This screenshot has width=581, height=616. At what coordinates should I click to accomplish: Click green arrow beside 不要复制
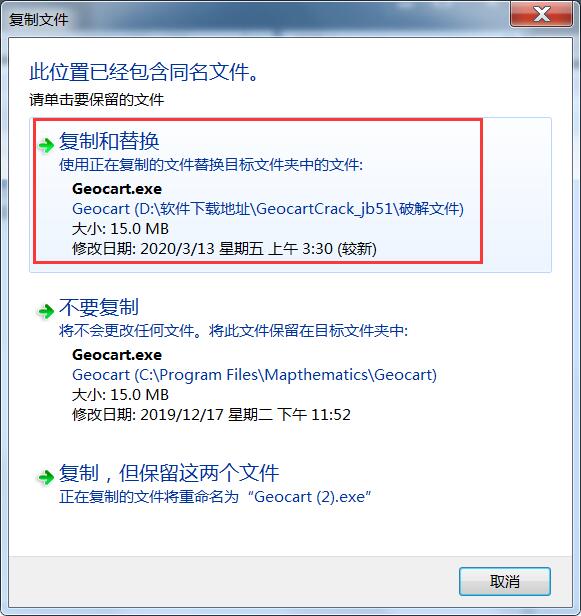click(46, 312)
